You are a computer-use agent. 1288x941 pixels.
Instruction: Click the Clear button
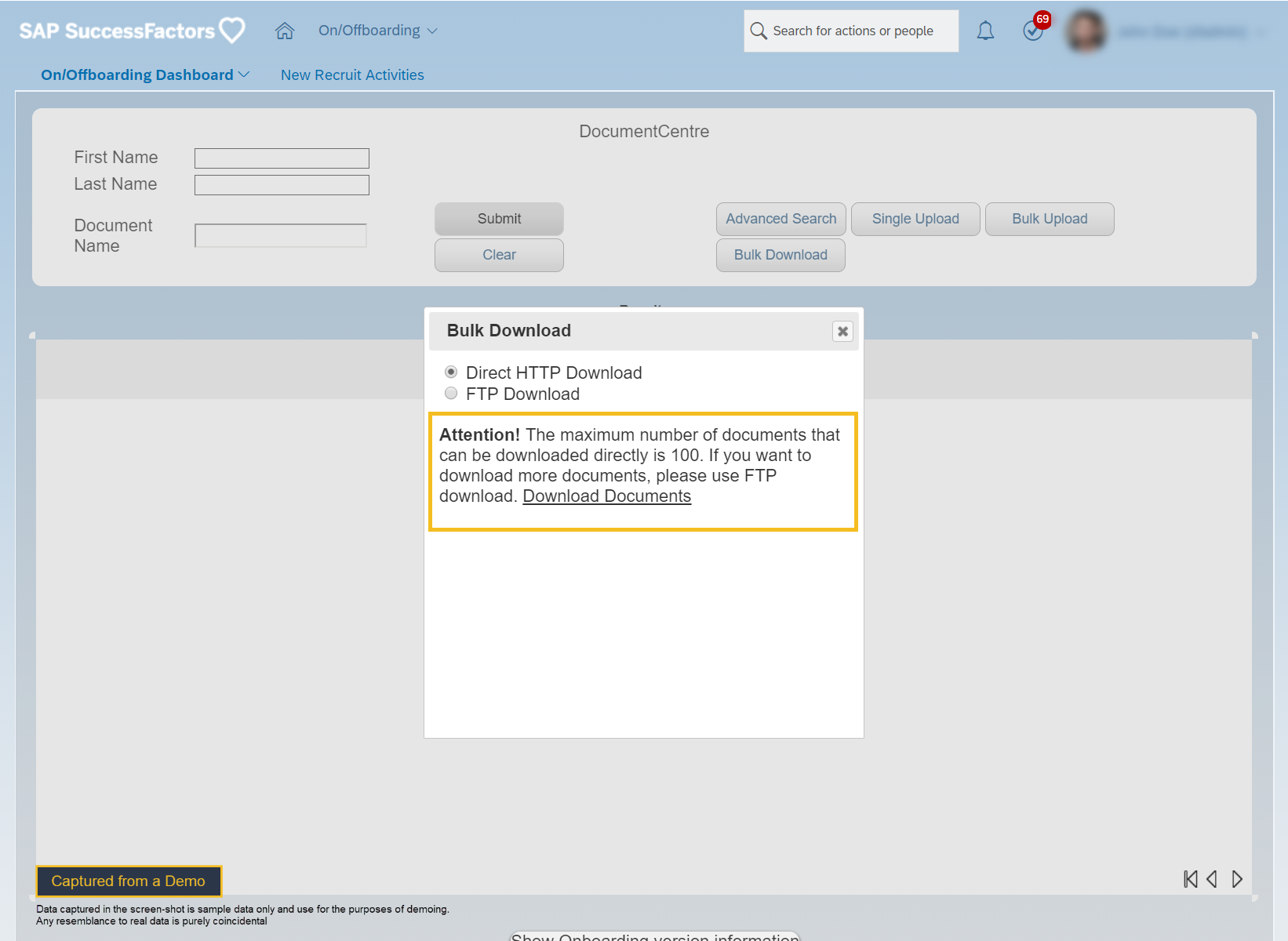(x=499, y=255)
